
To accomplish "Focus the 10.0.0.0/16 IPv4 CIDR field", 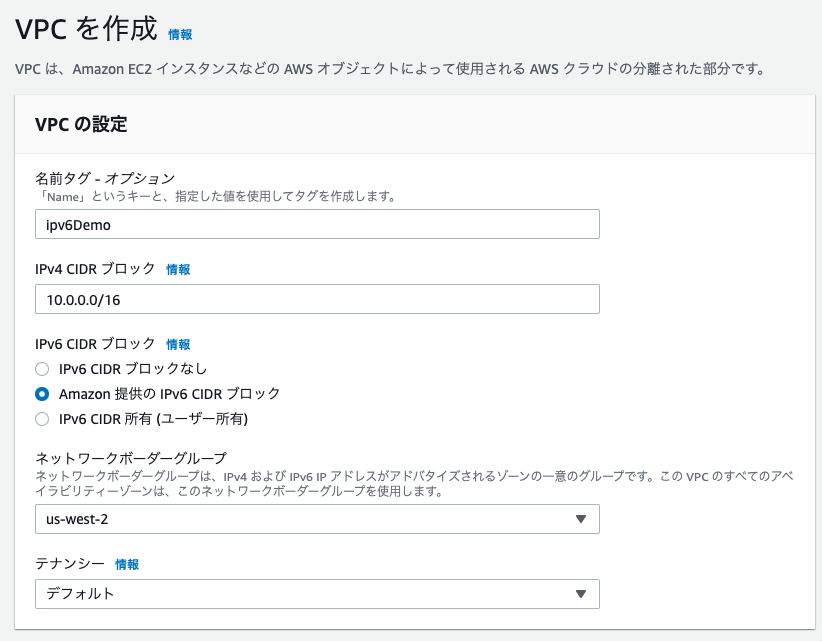I will (317, 299).
